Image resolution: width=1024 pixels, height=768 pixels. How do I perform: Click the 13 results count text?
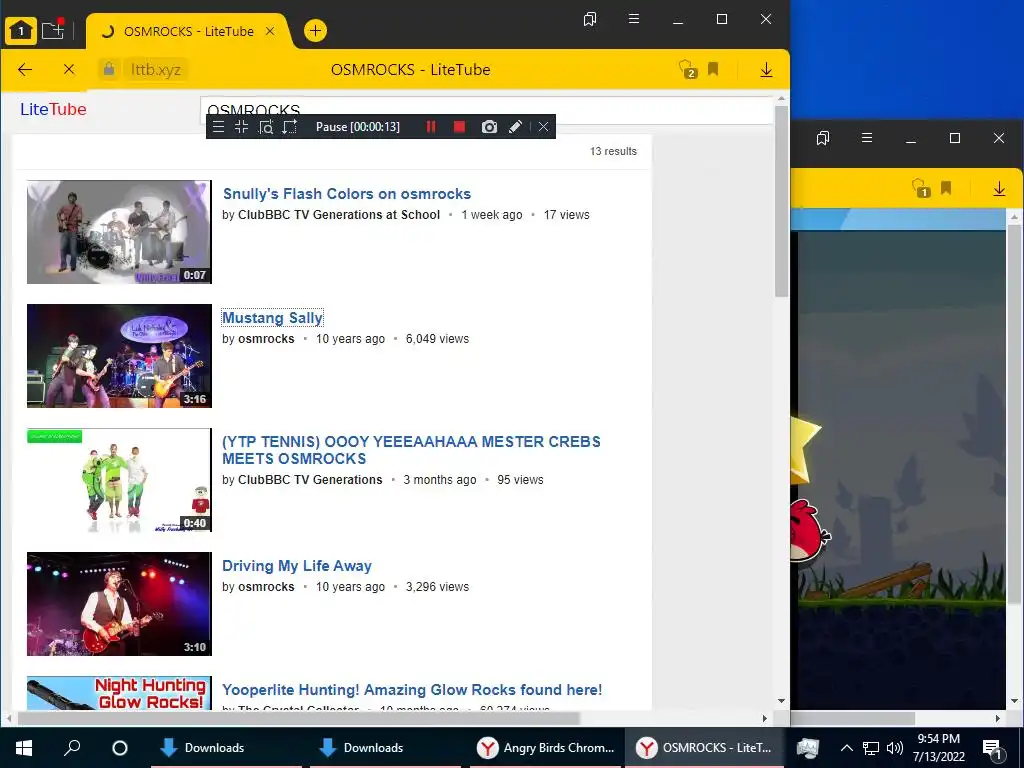tap(613, 152)
